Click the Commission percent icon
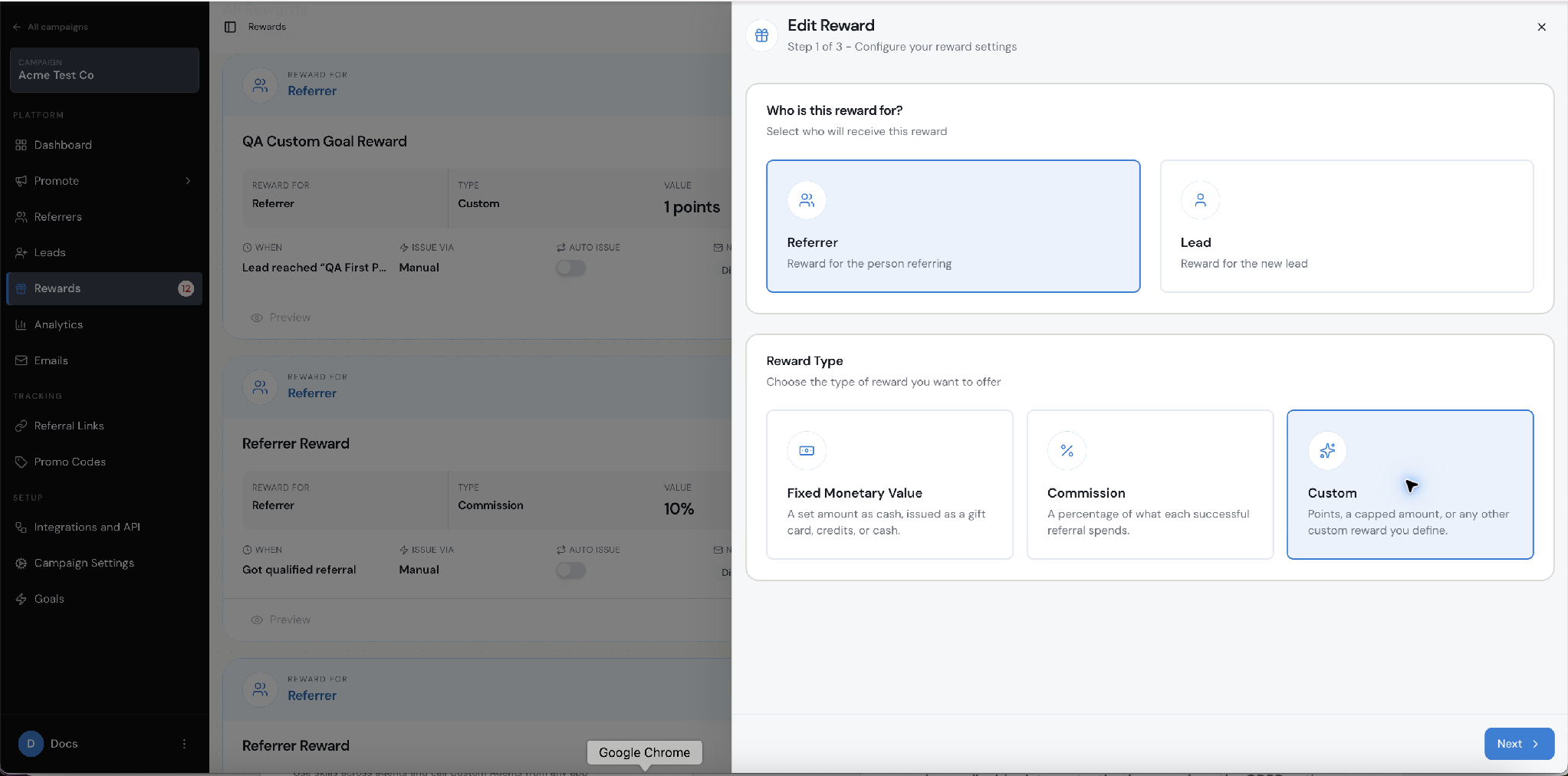 (1067, 451)
